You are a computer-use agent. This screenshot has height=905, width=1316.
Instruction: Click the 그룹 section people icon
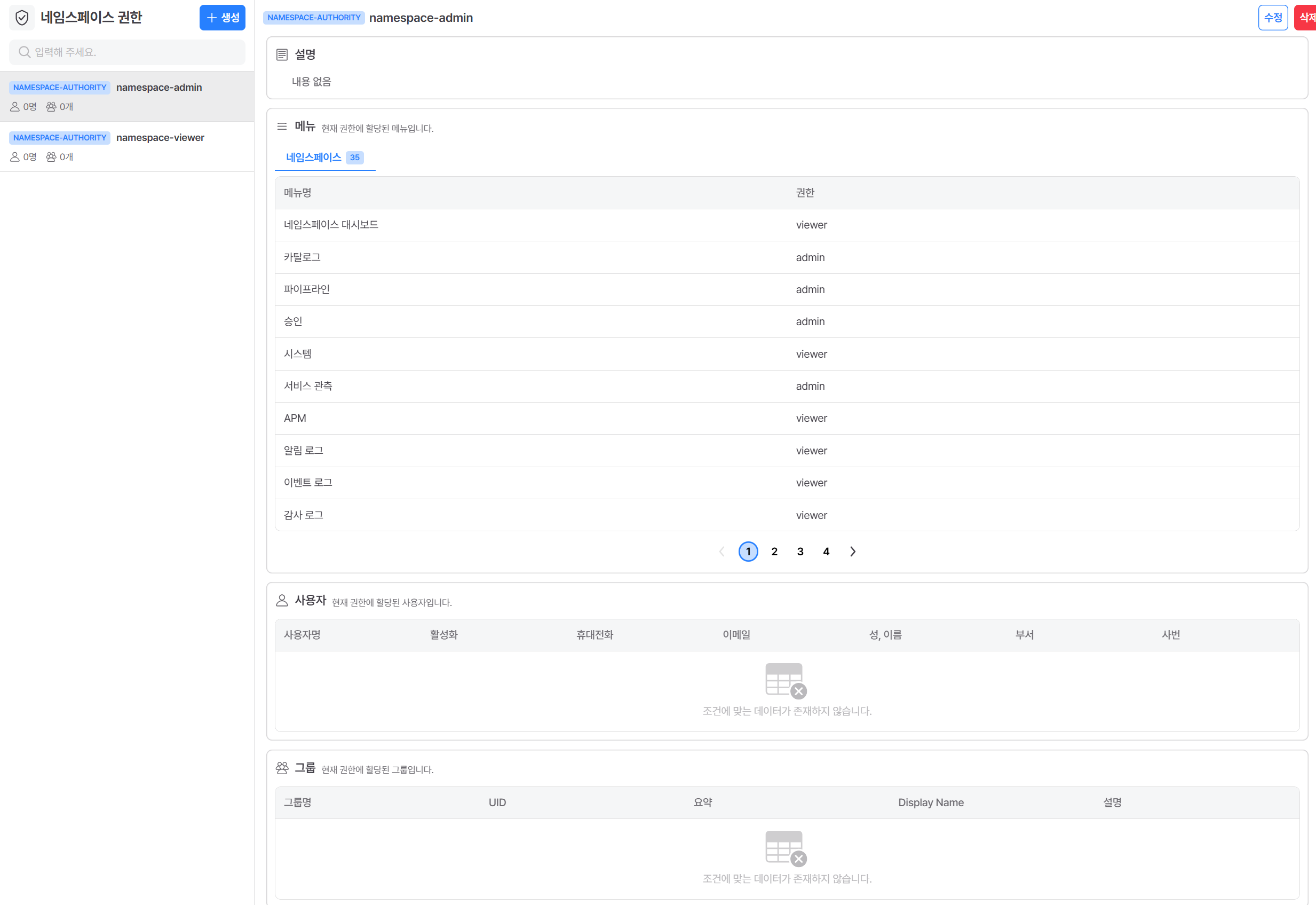(x=282, y=768)
